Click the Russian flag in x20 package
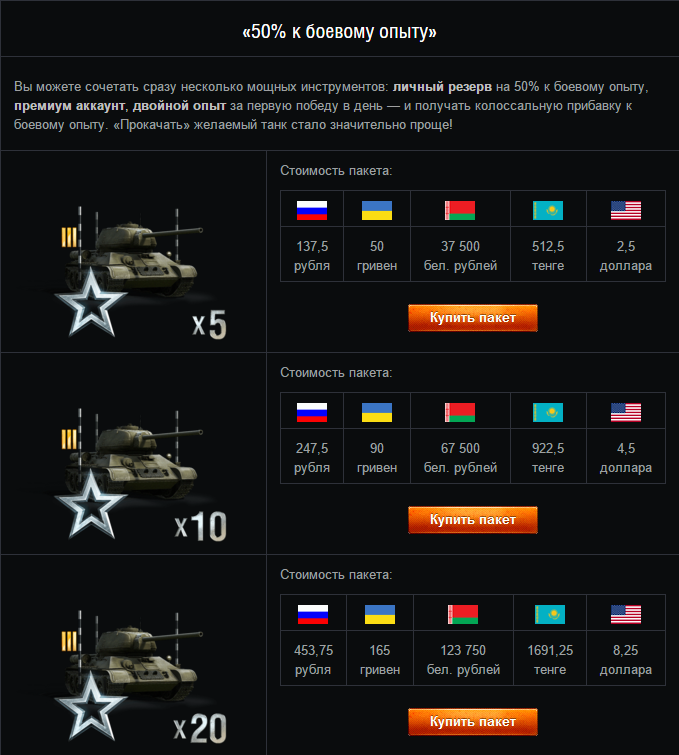679x755 pixels. 313,614
